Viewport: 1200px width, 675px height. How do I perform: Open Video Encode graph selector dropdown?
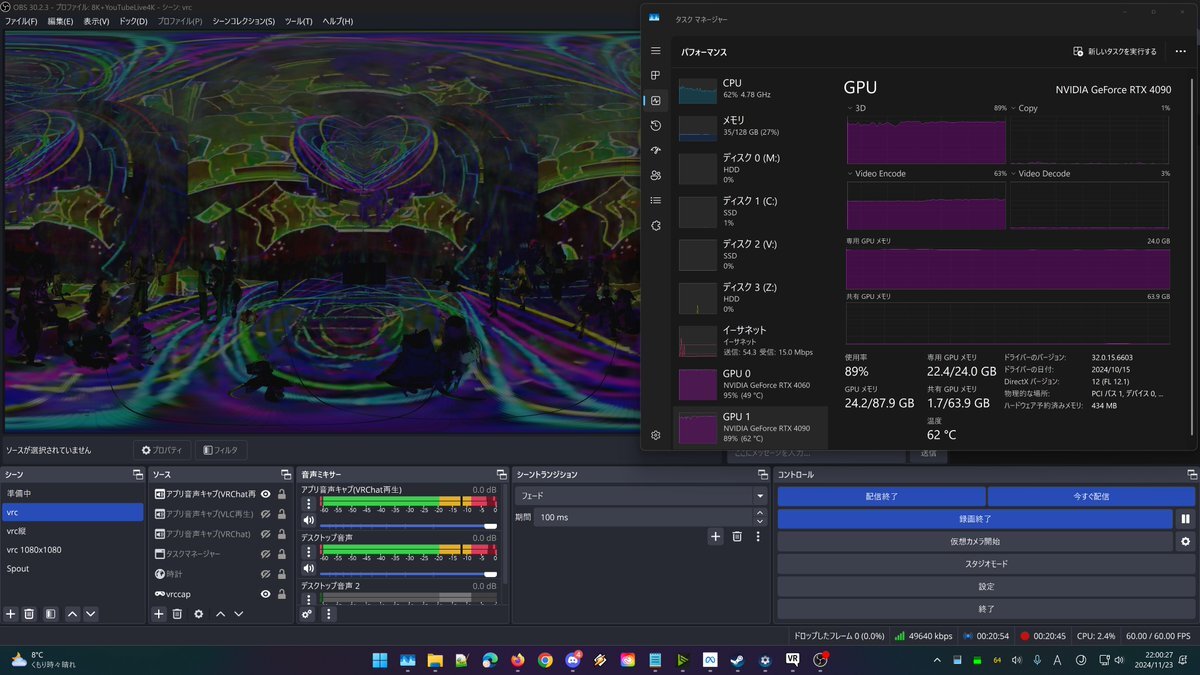point(850,174)
